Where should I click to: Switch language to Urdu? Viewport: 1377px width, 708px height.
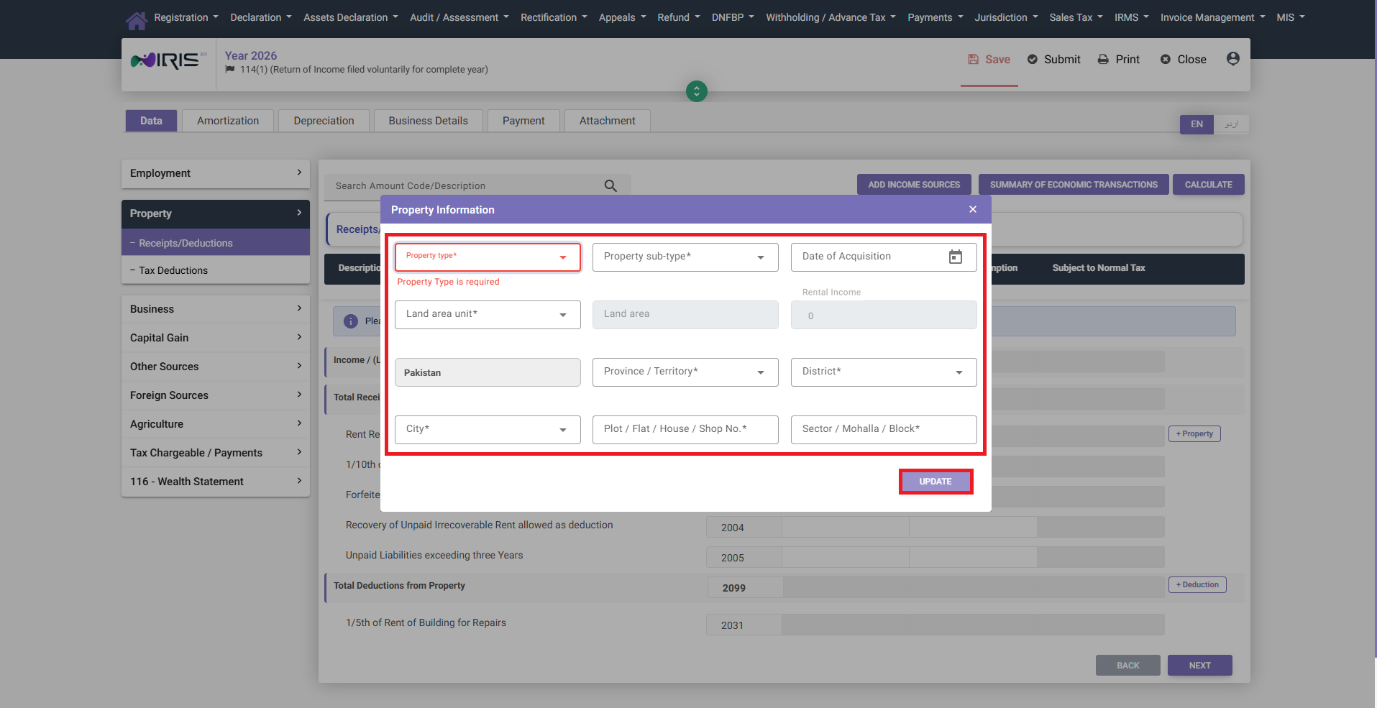(1232, 125)
